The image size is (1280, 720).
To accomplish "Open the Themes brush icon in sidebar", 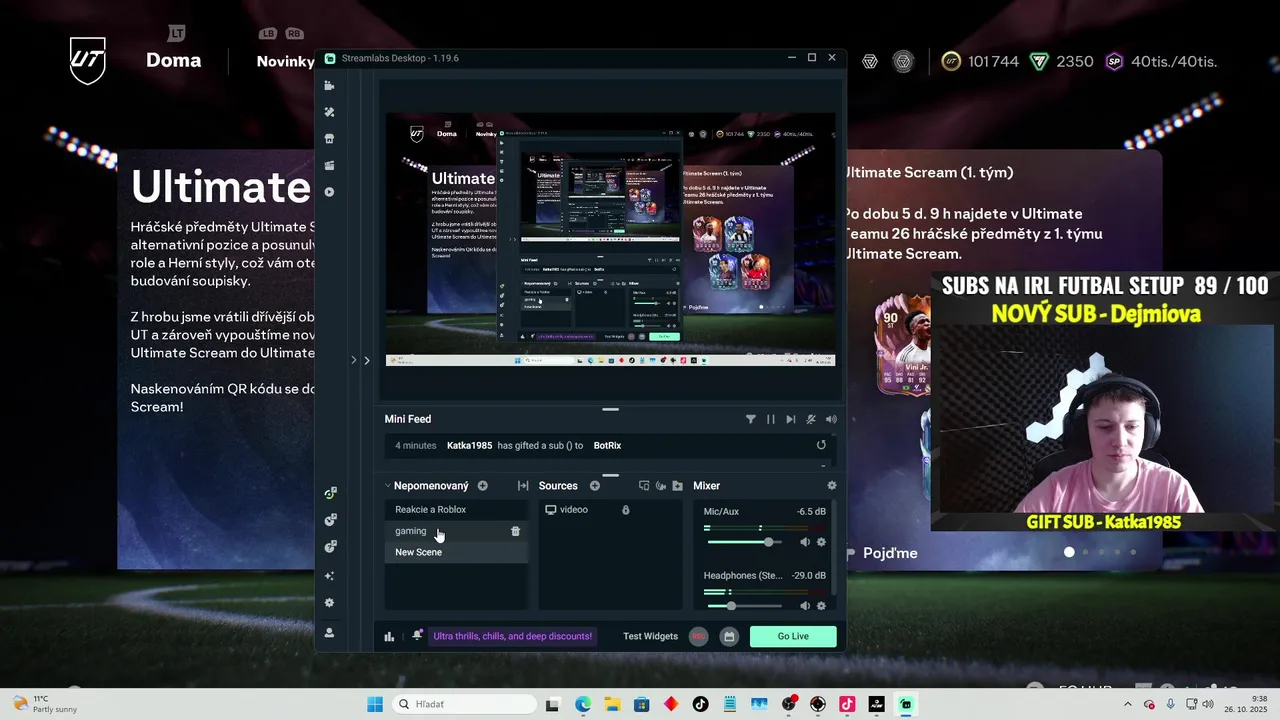I will tap(329, 112).
